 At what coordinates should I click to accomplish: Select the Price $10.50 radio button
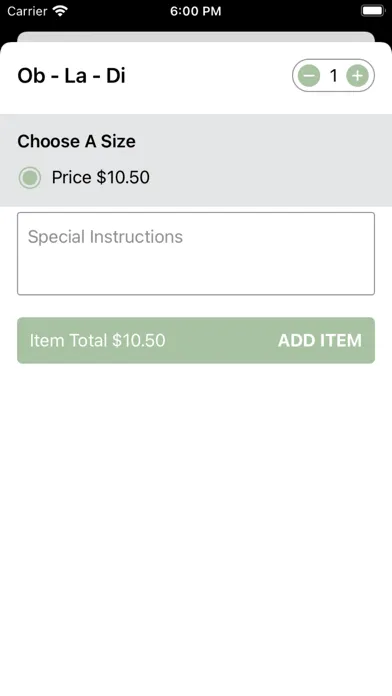point(30,178)
